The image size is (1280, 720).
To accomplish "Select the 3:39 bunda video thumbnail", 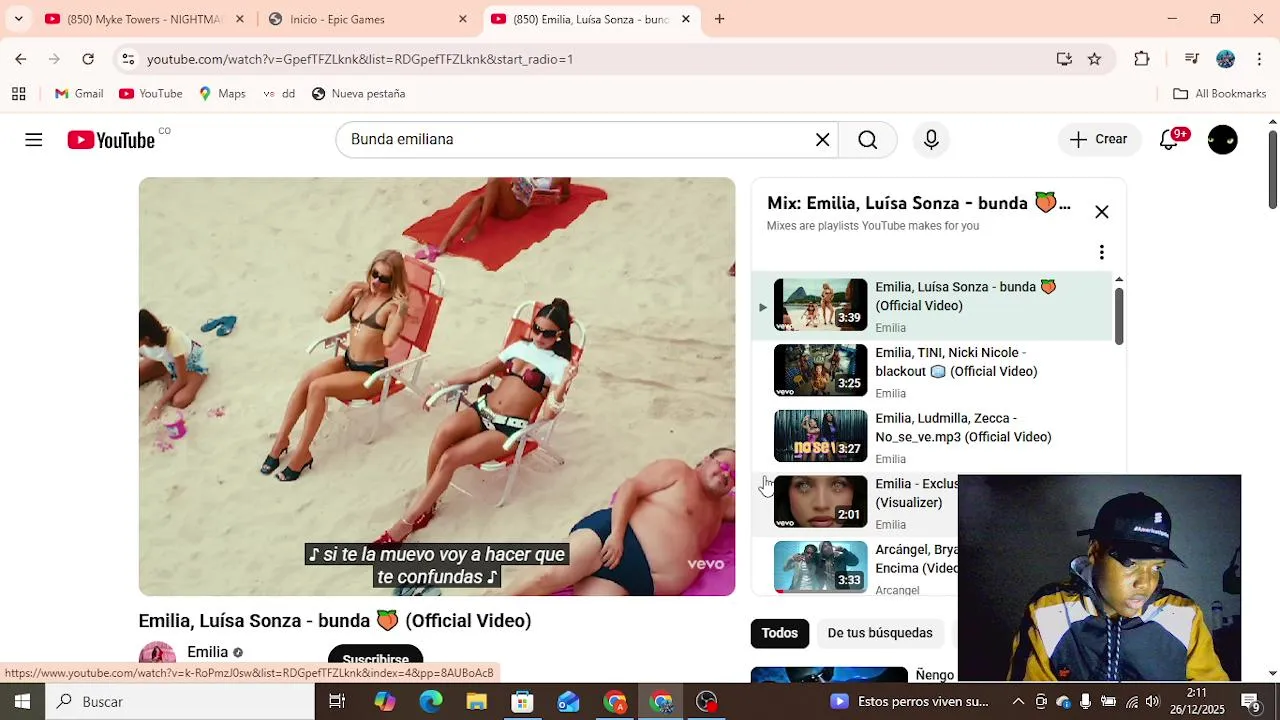I will pyautogui.click(x=820, y=304).
